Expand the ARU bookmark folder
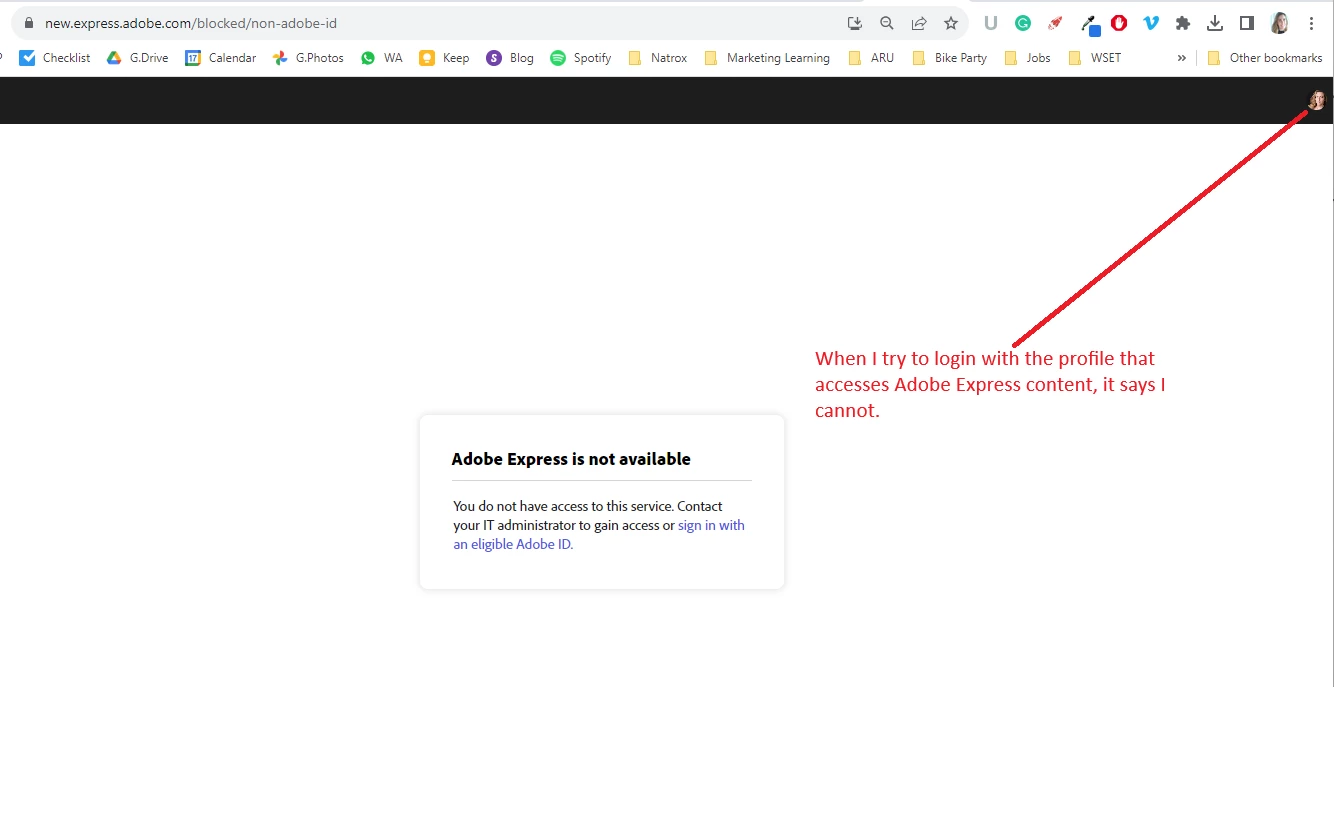The width and height of the screenshot is (1334, 833). pyautogui.click(x=871, y=58)
